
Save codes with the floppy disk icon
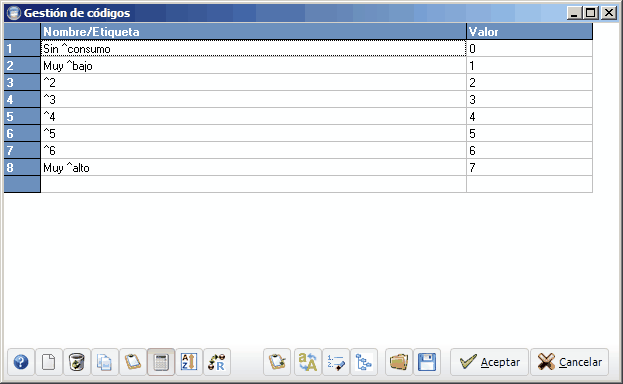coord(427,362)
